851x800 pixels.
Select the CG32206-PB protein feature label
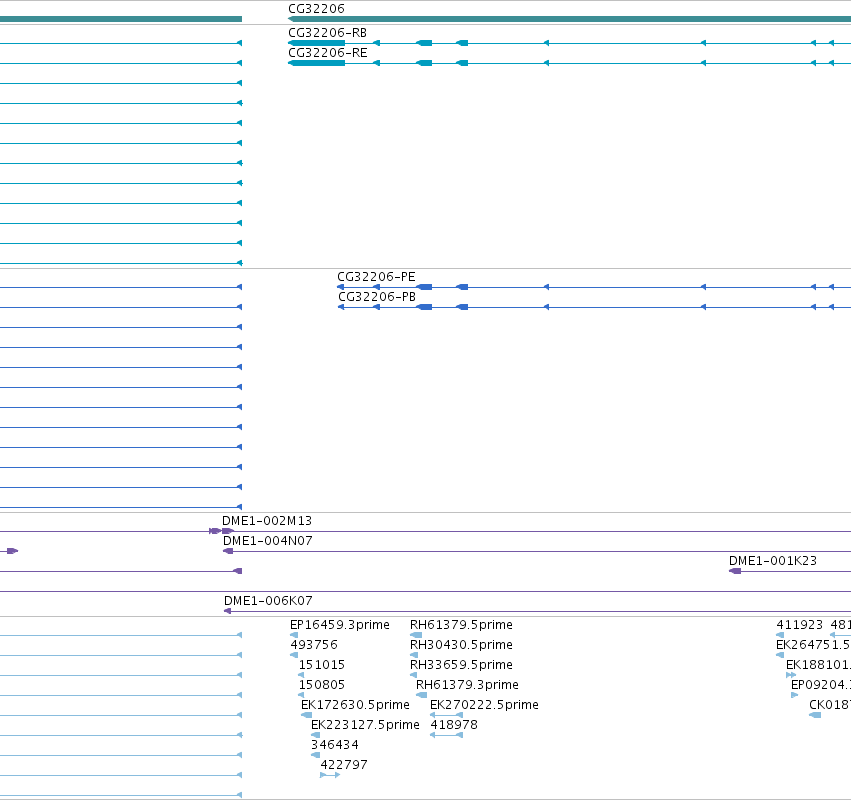(x=377, y=297)
